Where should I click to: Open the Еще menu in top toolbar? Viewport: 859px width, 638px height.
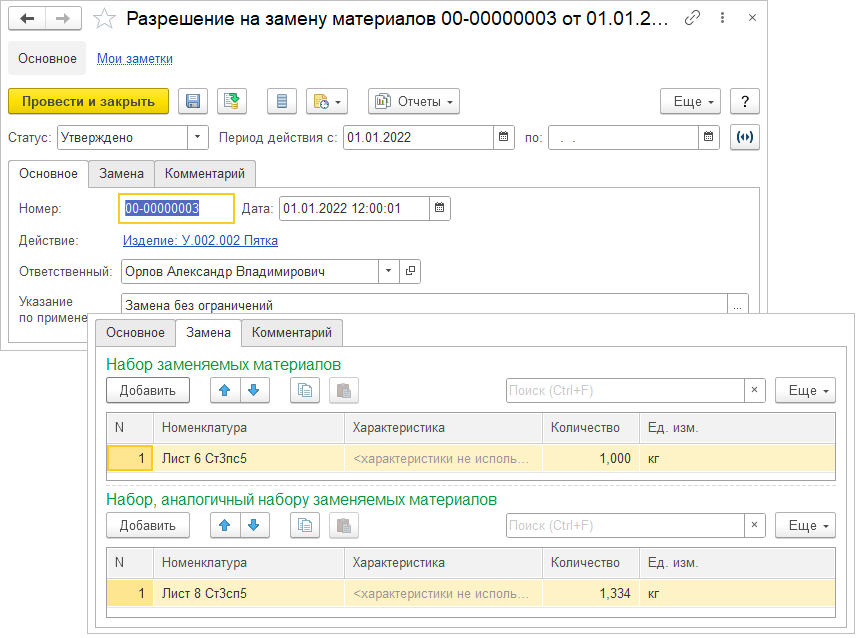690,101
